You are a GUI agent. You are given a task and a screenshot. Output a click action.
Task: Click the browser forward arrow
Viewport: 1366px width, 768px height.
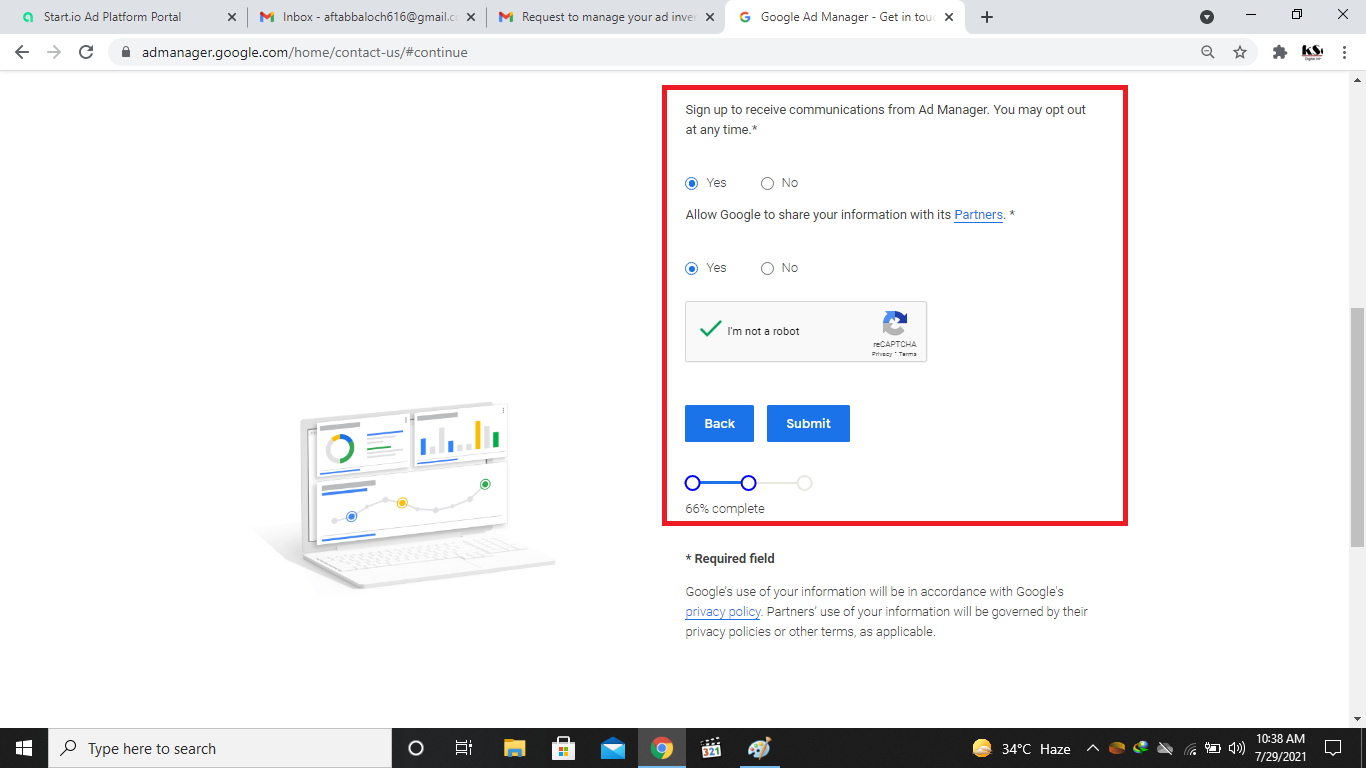tap(54, 52)
